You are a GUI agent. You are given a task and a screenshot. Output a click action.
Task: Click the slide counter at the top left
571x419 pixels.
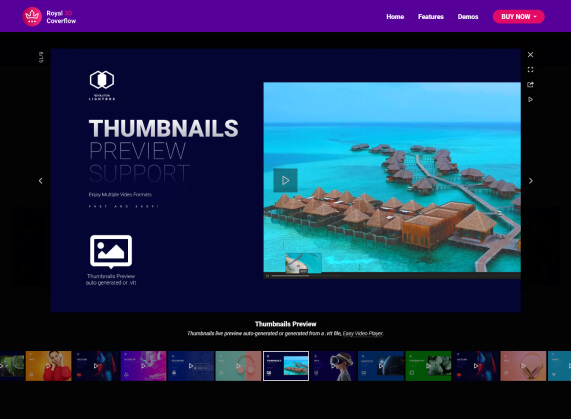[41, 57]
